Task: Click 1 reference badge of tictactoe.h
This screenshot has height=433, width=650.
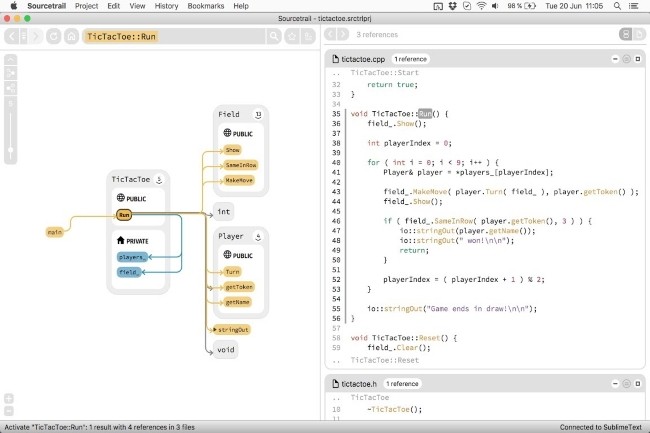Action: coord(402,384)
